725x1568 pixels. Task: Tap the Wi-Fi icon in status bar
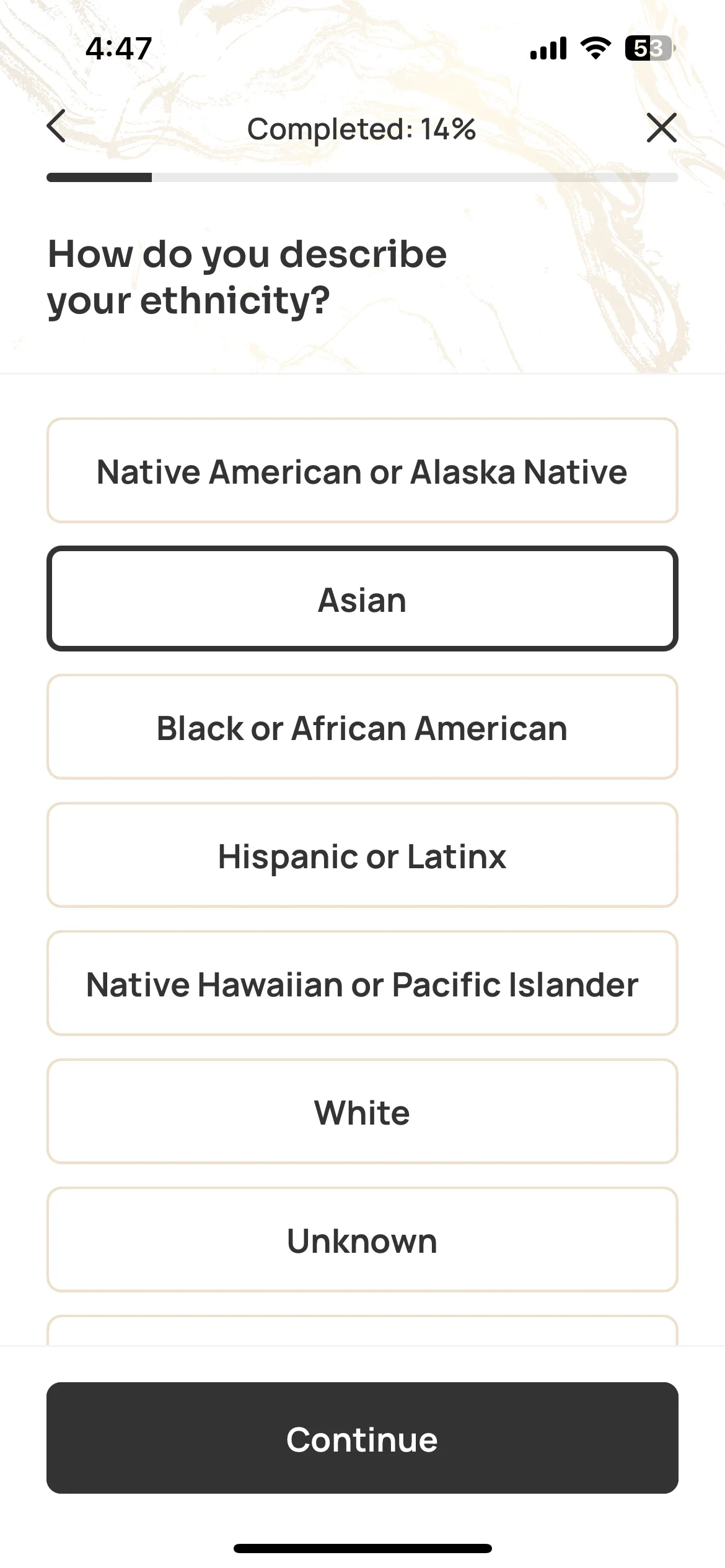595,48
